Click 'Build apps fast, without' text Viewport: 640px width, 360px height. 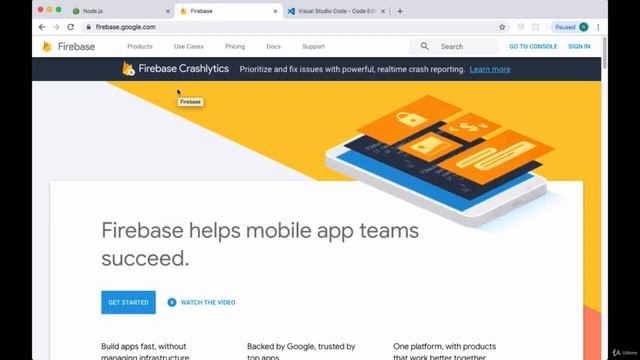144,346
